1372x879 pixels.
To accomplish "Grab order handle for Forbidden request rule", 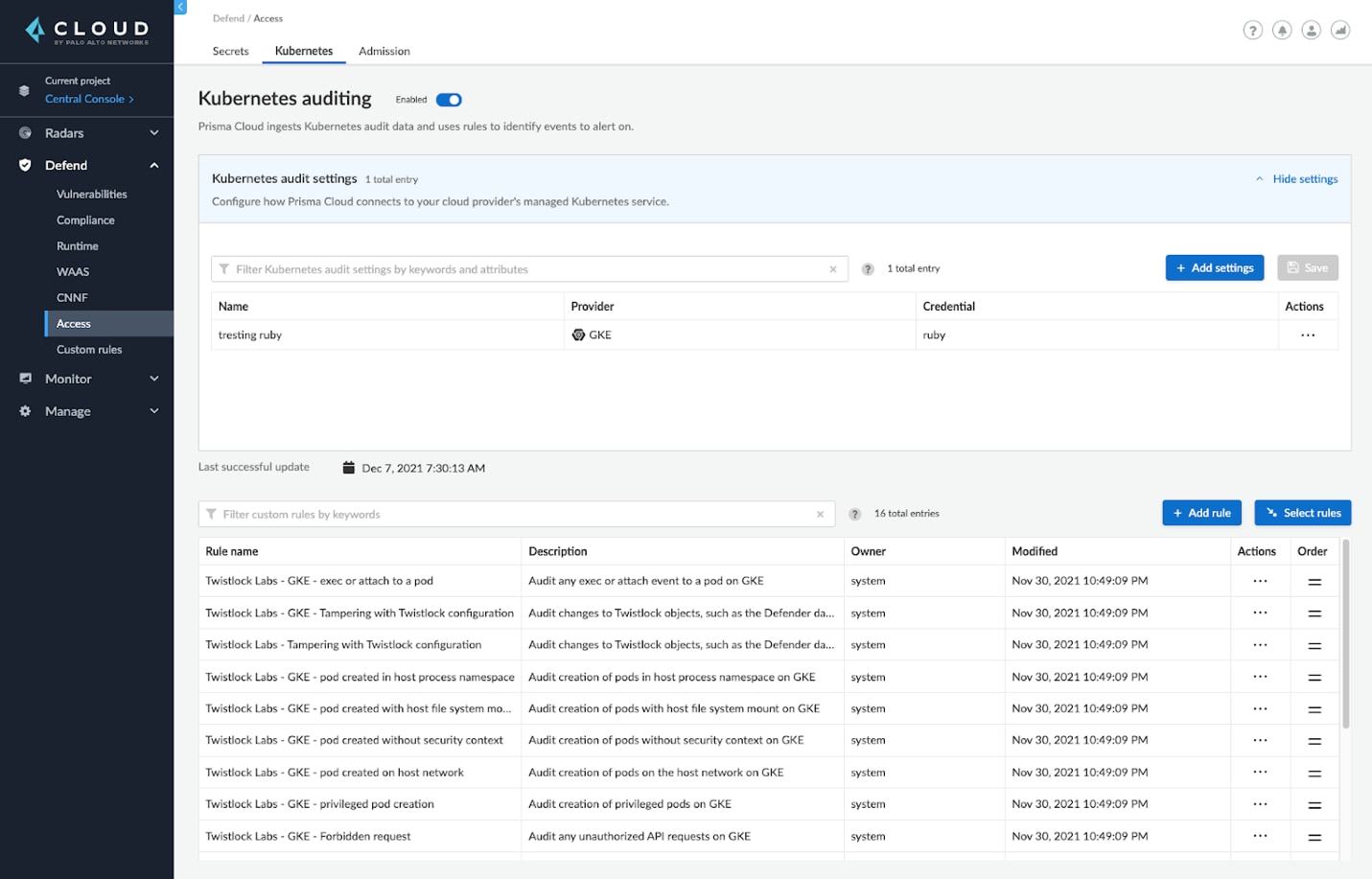I will click(1314, 837).
